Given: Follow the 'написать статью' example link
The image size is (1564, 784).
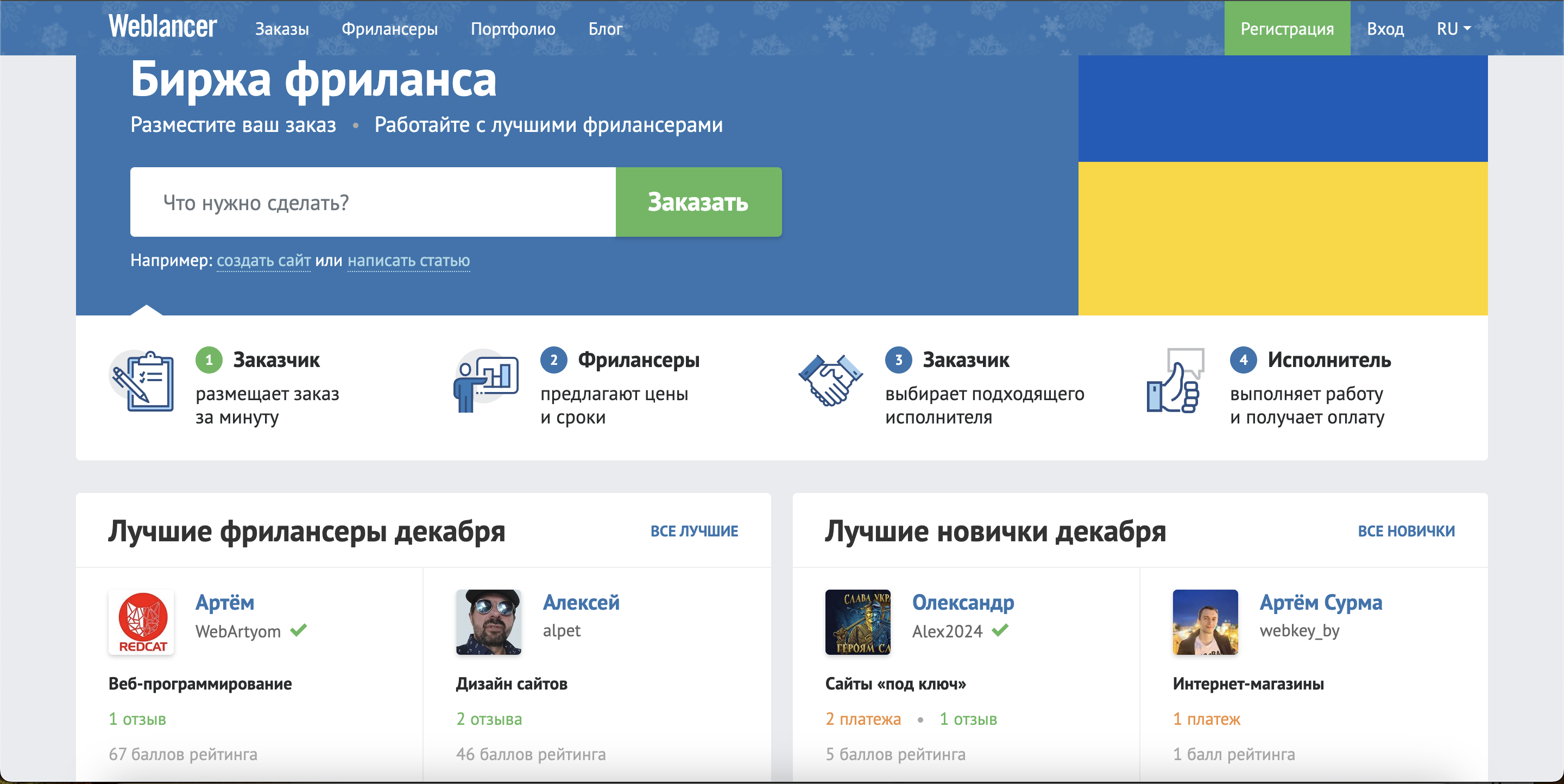Looking at the screenshot, I should pyautogui.click(x=408, y=260).
